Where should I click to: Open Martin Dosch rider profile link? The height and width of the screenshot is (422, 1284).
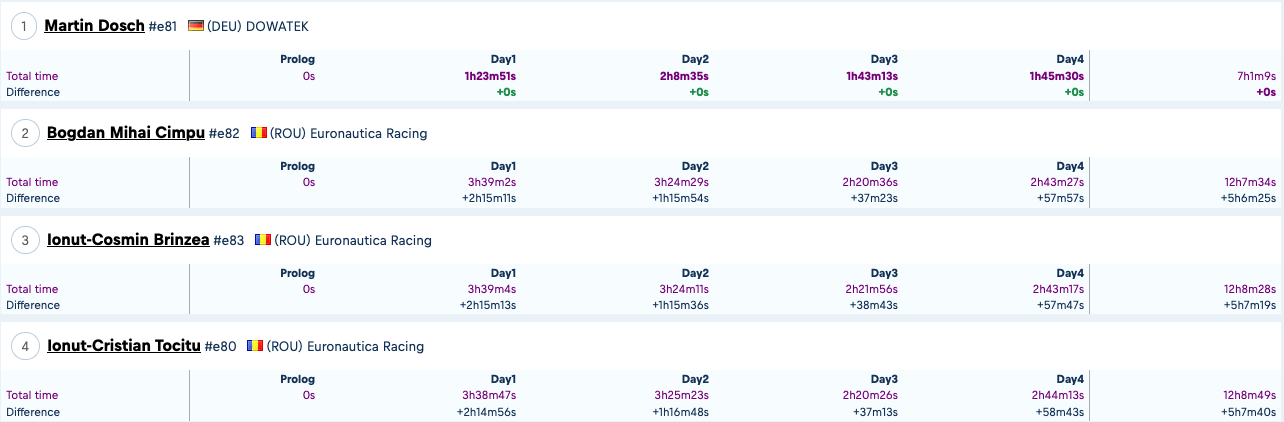pyautogui.click(x=94, y=26)
